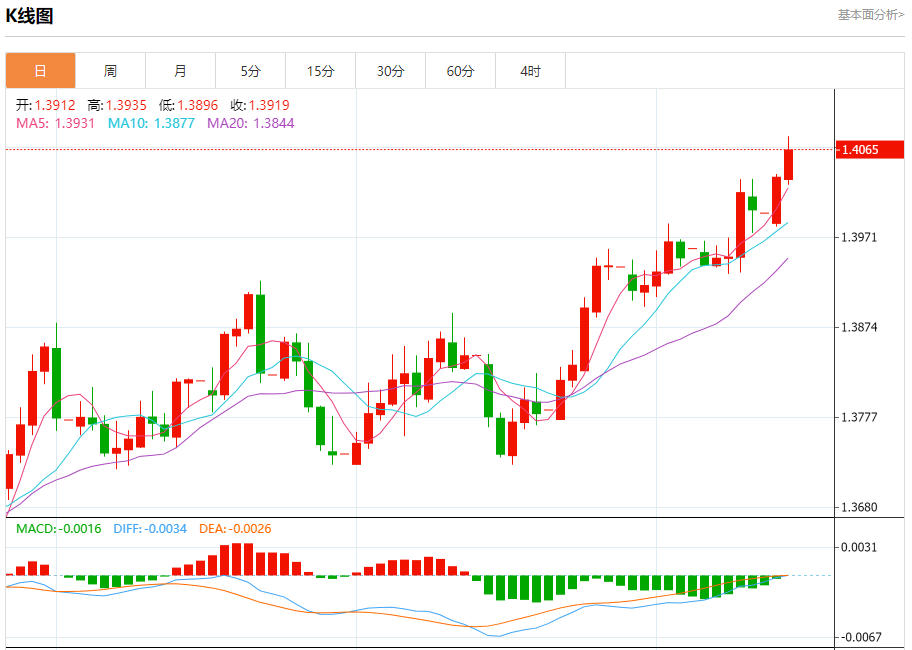Open the 月 monthly chart tab
912x650 pixels.
[x=180, y=71]
